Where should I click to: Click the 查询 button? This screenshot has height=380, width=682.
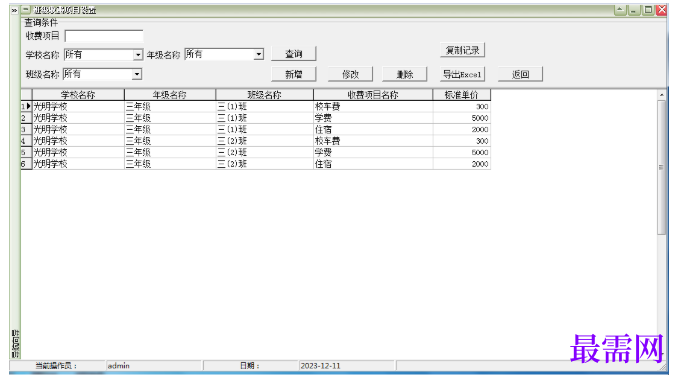[294, 54]
